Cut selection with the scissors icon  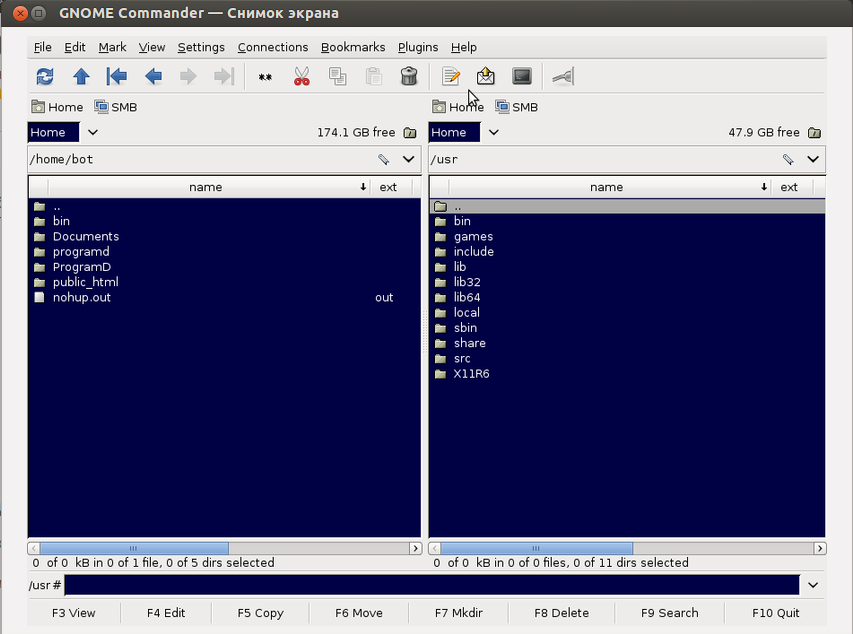(x=301, y=76)
